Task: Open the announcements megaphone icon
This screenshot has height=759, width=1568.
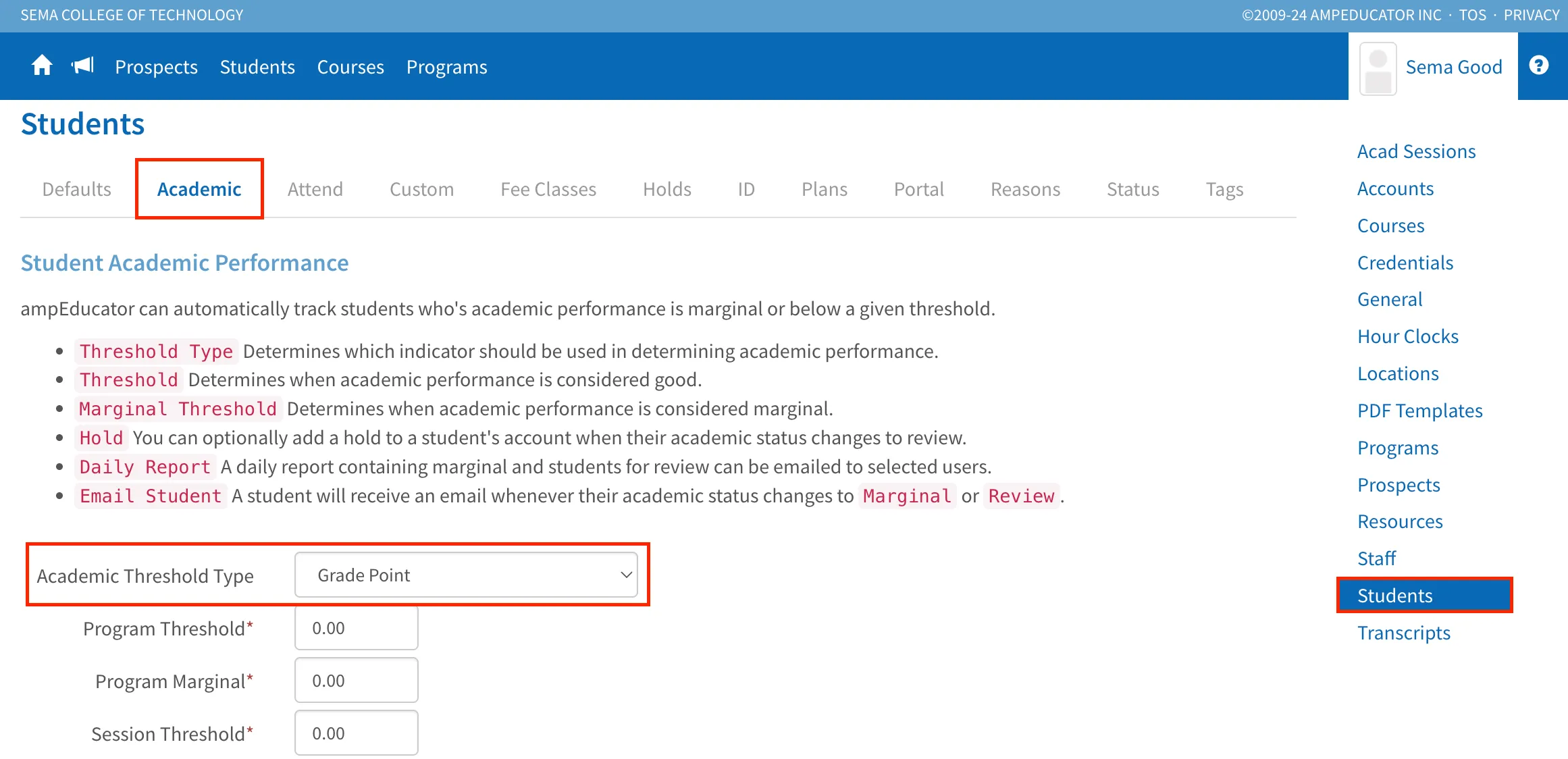Action: point(82,66)
